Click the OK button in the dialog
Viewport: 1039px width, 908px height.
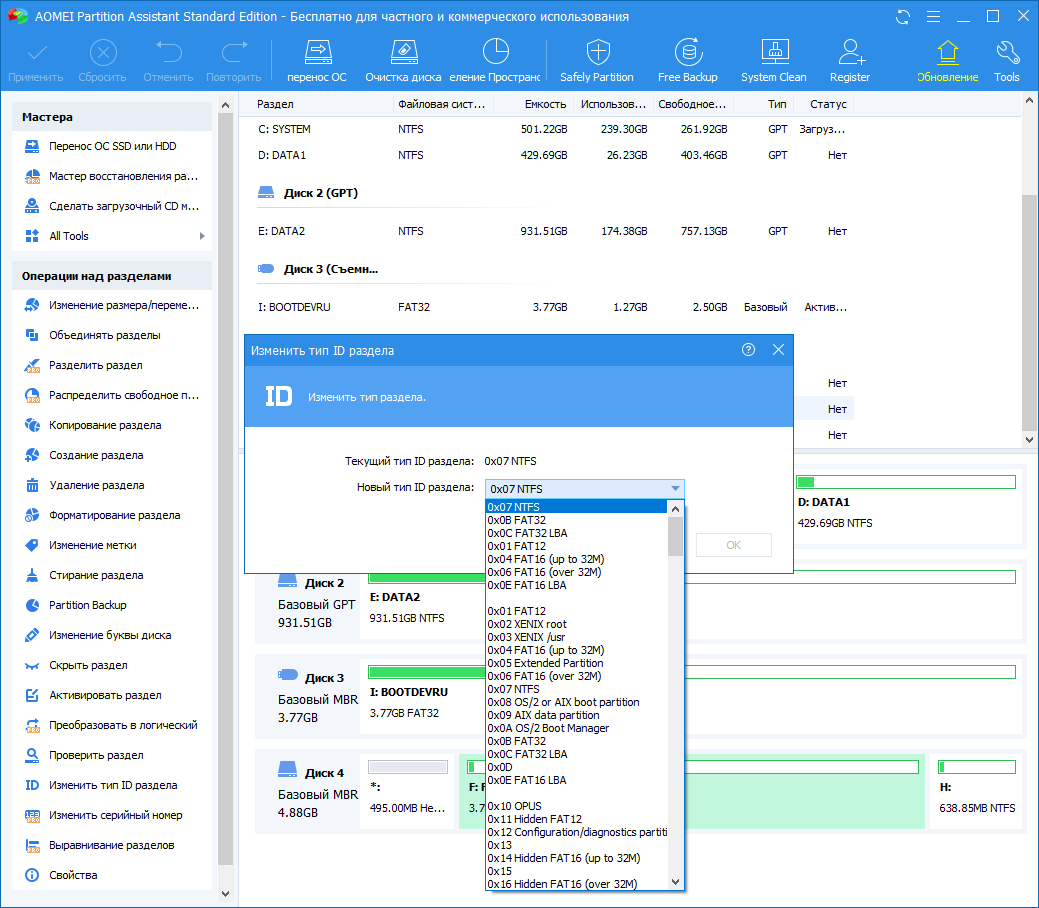click(734, 545)
